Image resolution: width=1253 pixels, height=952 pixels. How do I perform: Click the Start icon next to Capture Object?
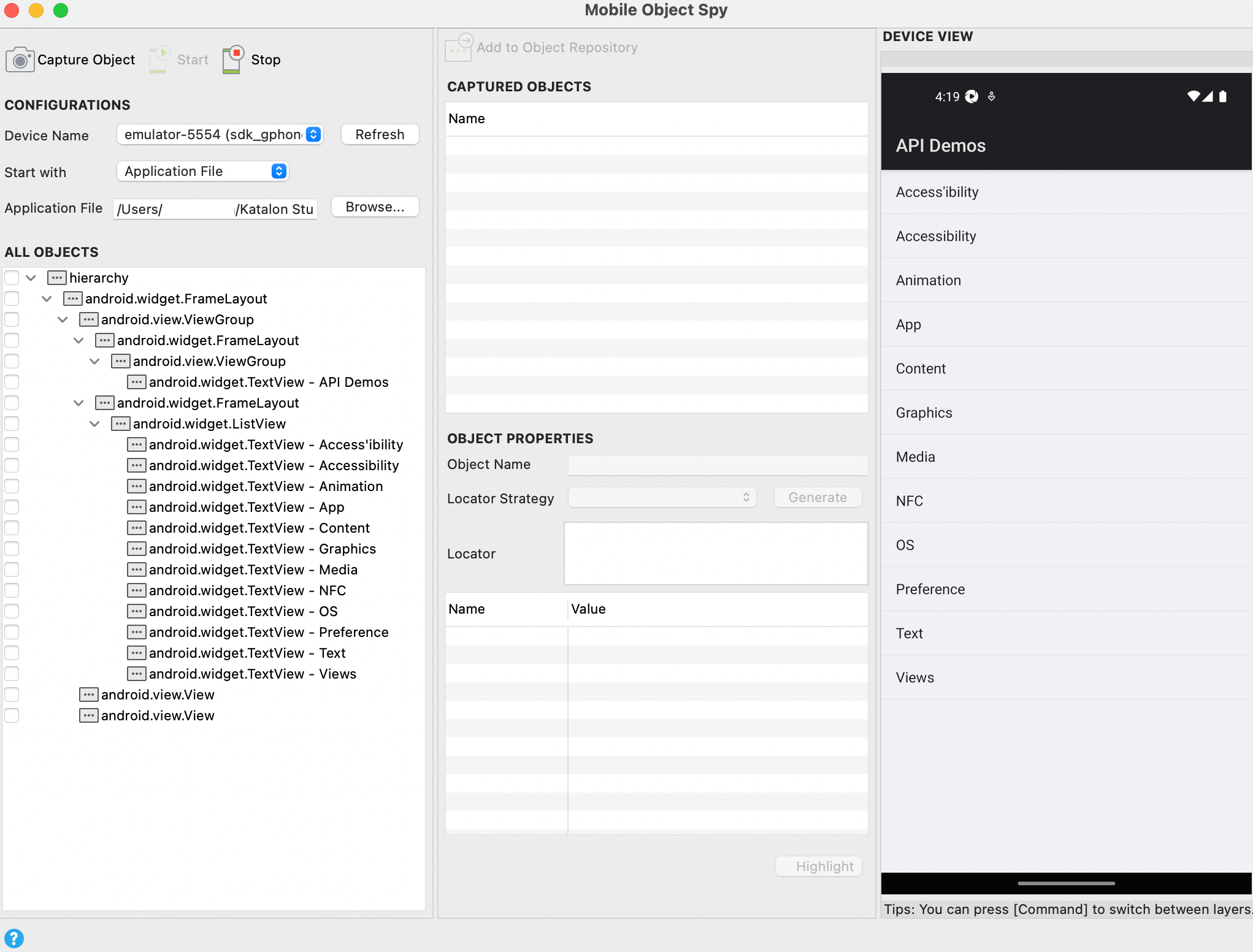pyautogui.click(x=159, y=59)
